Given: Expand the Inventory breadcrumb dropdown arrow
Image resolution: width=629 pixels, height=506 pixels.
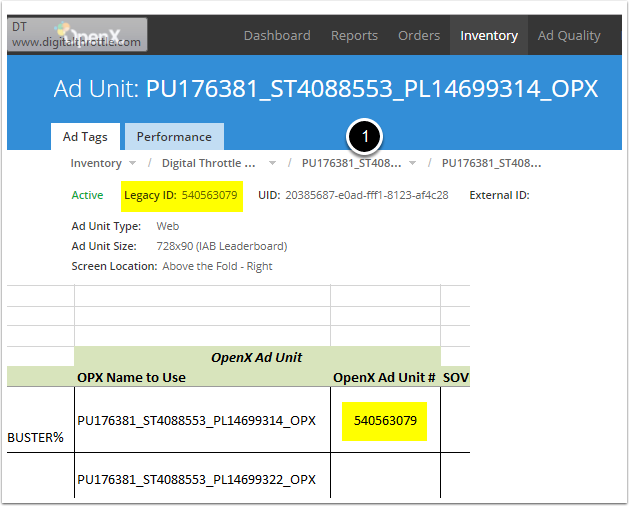Looking at the screenshot, I should [132, 163].
